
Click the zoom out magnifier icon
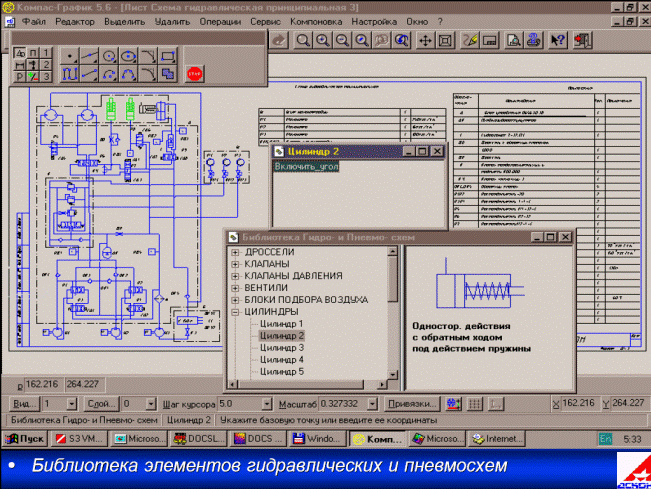coord(342,40)
